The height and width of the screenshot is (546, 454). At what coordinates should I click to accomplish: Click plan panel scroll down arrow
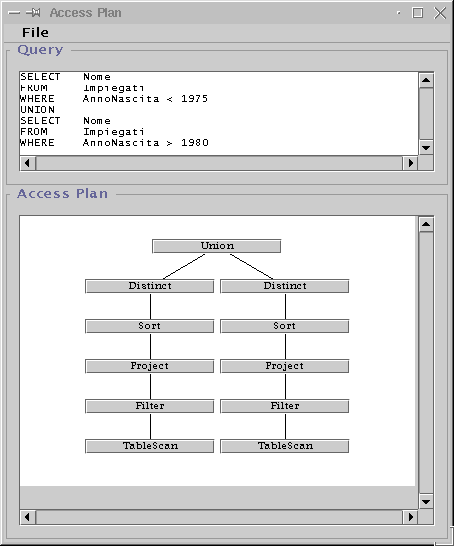426,501
